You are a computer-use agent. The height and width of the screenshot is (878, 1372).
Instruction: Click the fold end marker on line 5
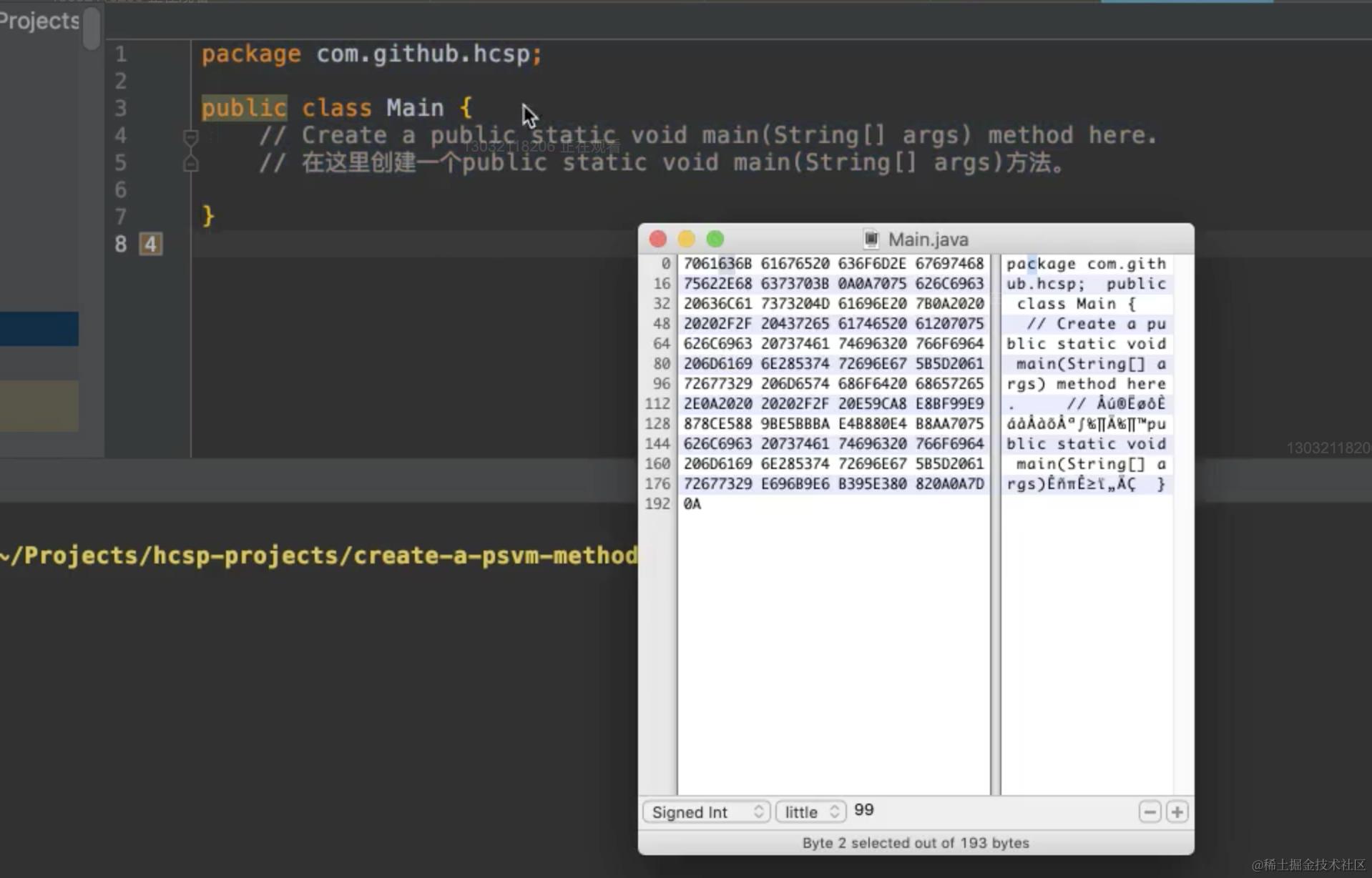click(190, 164)
